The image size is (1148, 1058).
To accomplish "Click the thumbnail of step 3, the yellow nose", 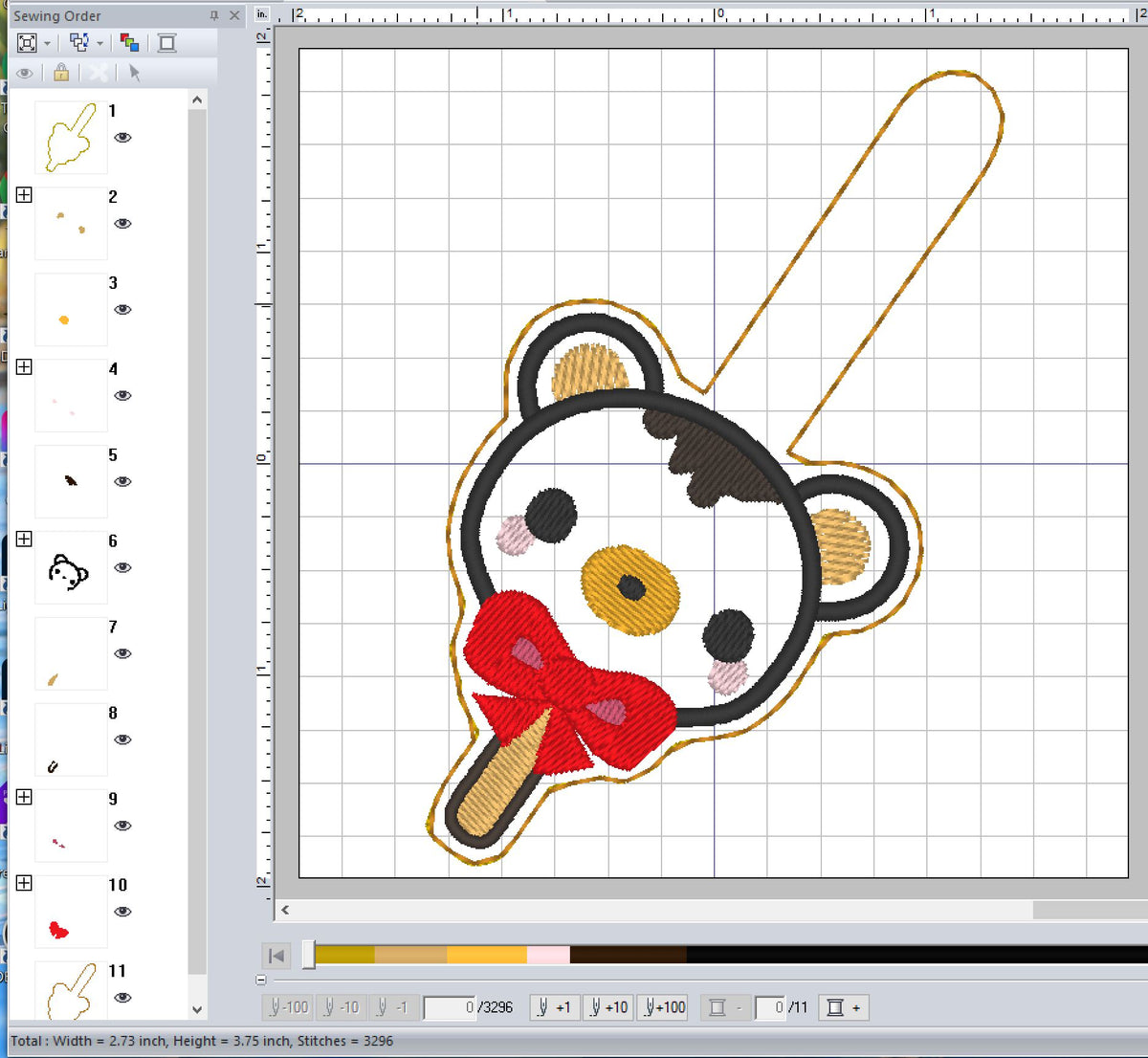I will click(x=70, y=309).
